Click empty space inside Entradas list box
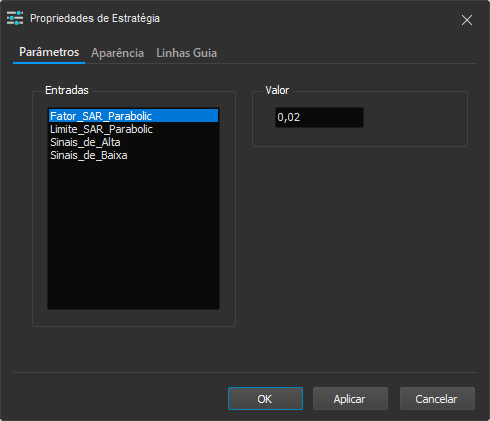Screen dimensions: 490x421 click(133, 233)
